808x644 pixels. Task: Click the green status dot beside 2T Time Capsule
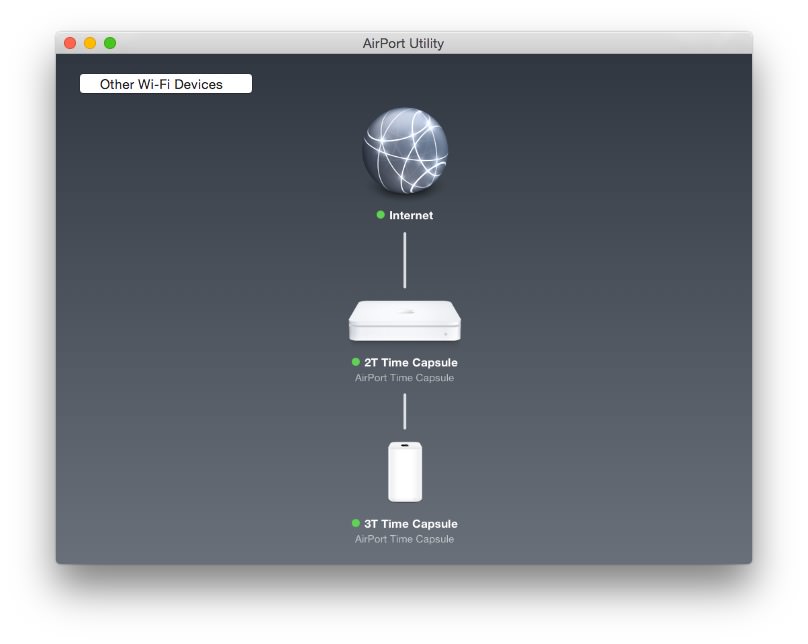click(x=356, y=362)
